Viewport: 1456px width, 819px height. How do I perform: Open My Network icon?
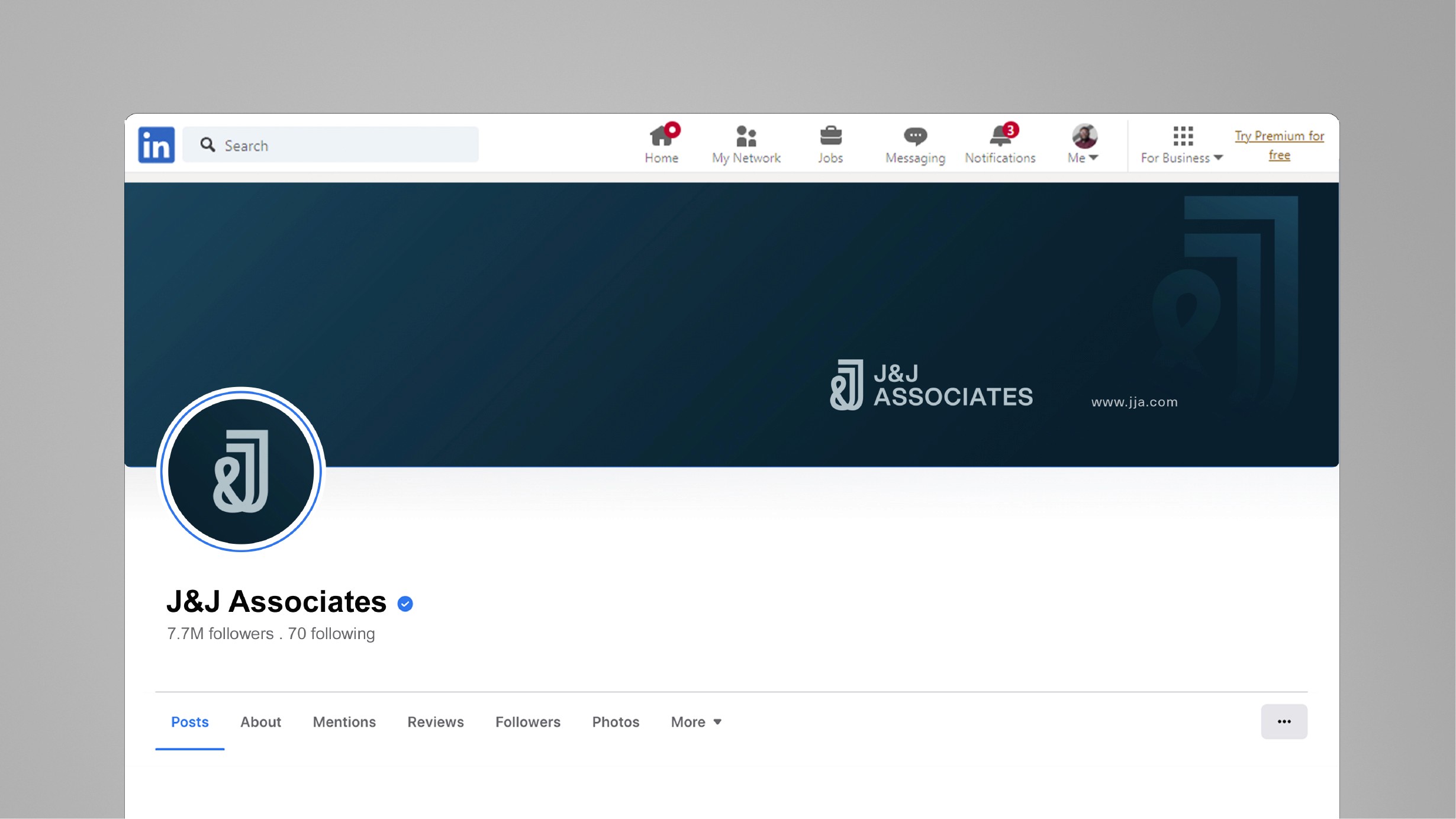tap(746, 137)
